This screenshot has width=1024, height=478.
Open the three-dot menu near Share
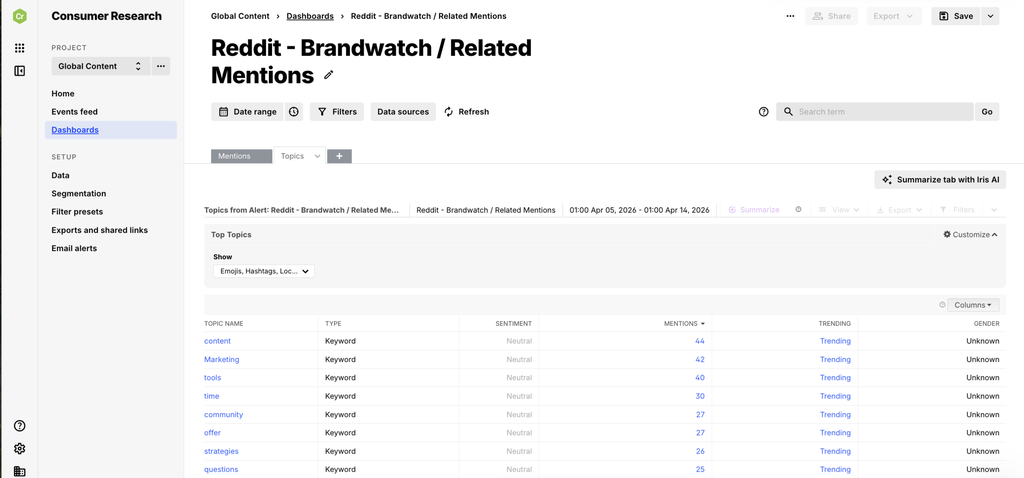tap(790, 16)
